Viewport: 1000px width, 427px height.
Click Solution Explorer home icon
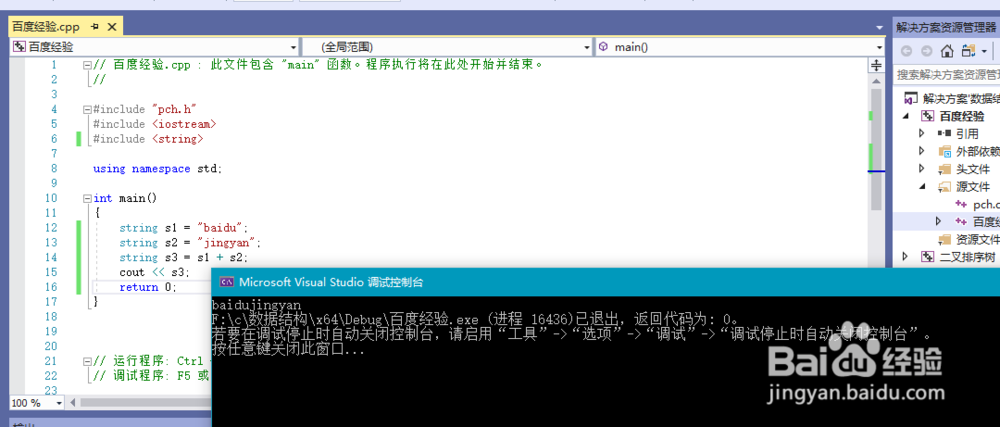947,51
